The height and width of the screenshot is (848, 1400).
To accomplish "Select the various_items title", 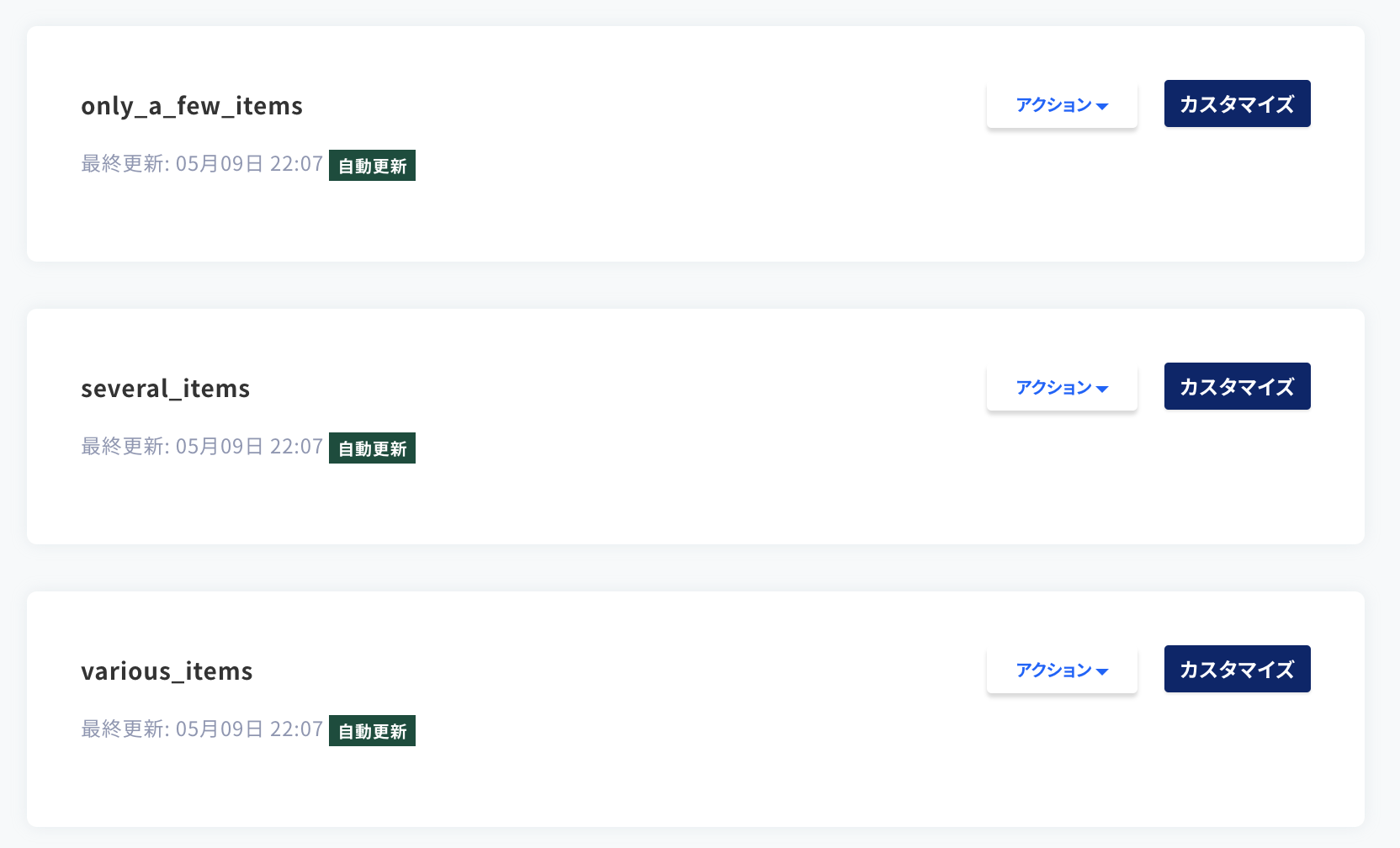I will [167, 671].
